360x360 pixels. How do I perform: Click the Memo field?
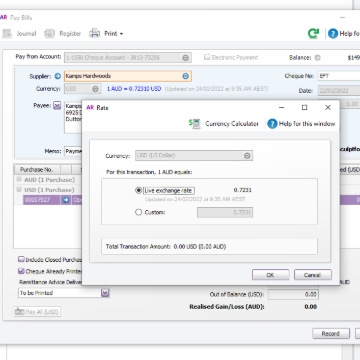73,151
